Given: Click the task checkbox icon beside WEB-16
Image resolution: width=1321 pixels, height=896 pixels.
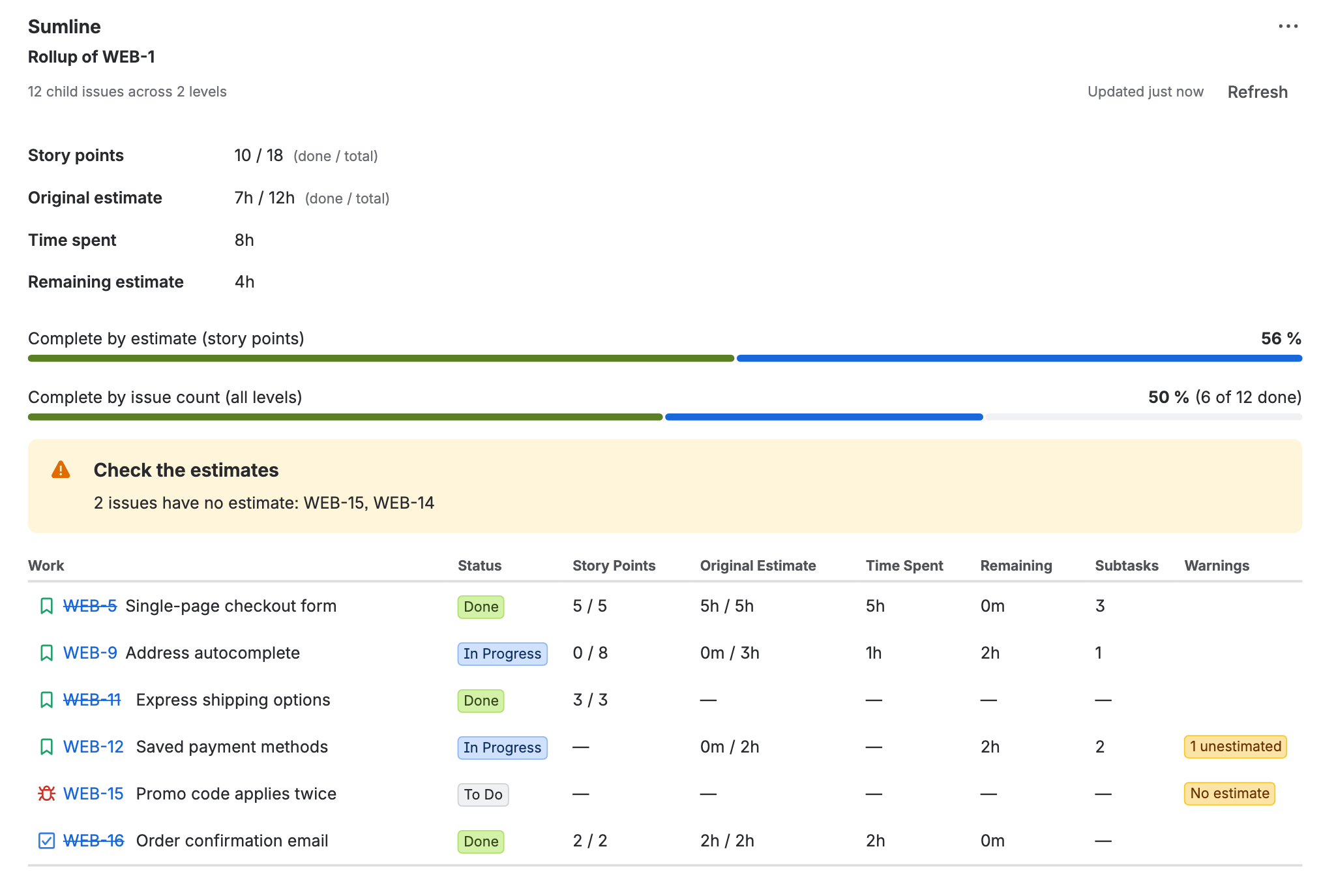Looking at the screenshot, I should [46, 841].
